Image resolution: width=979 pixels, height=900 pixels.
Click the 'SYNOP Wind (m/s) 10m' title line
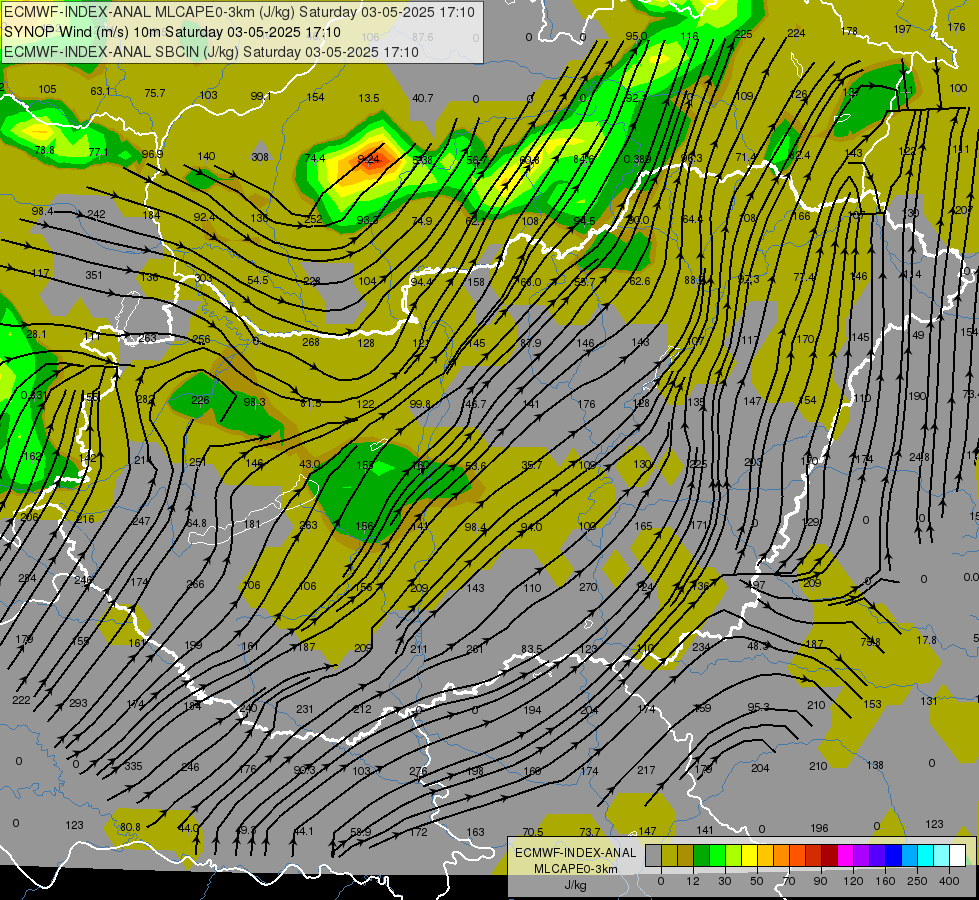point(172,32)
